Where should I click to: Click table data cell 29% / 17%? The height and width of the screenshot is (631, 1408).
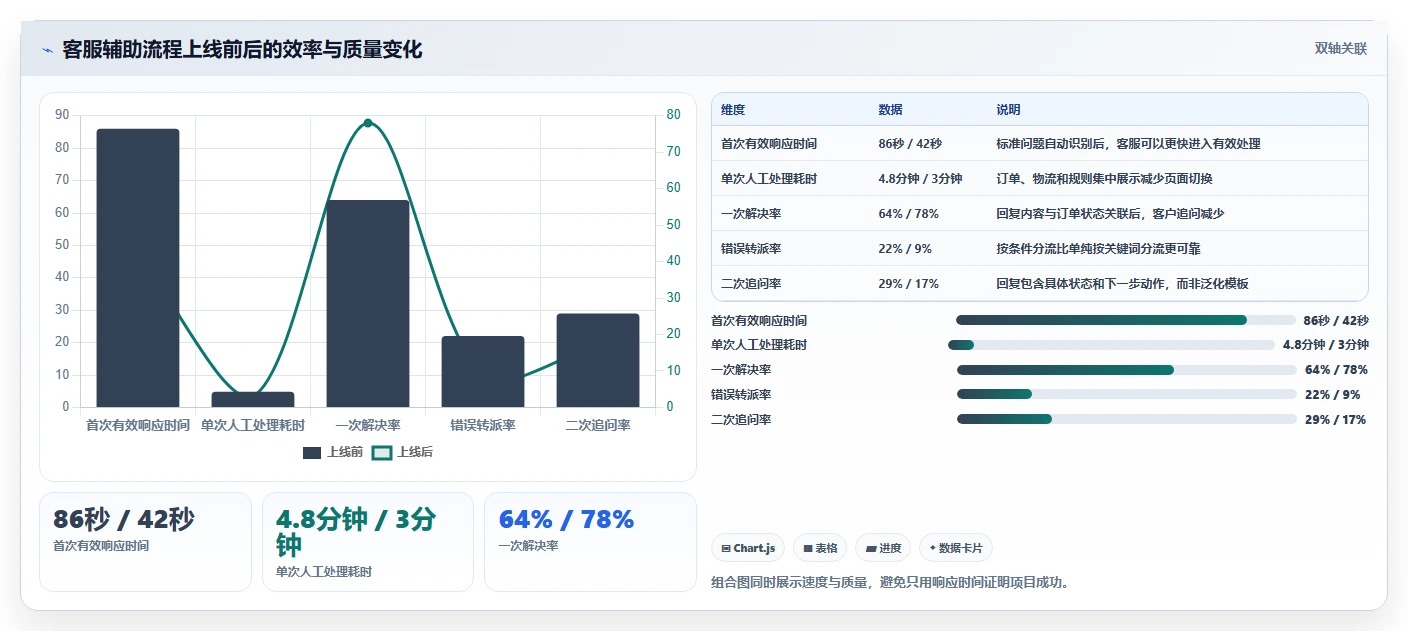[908, 284]
